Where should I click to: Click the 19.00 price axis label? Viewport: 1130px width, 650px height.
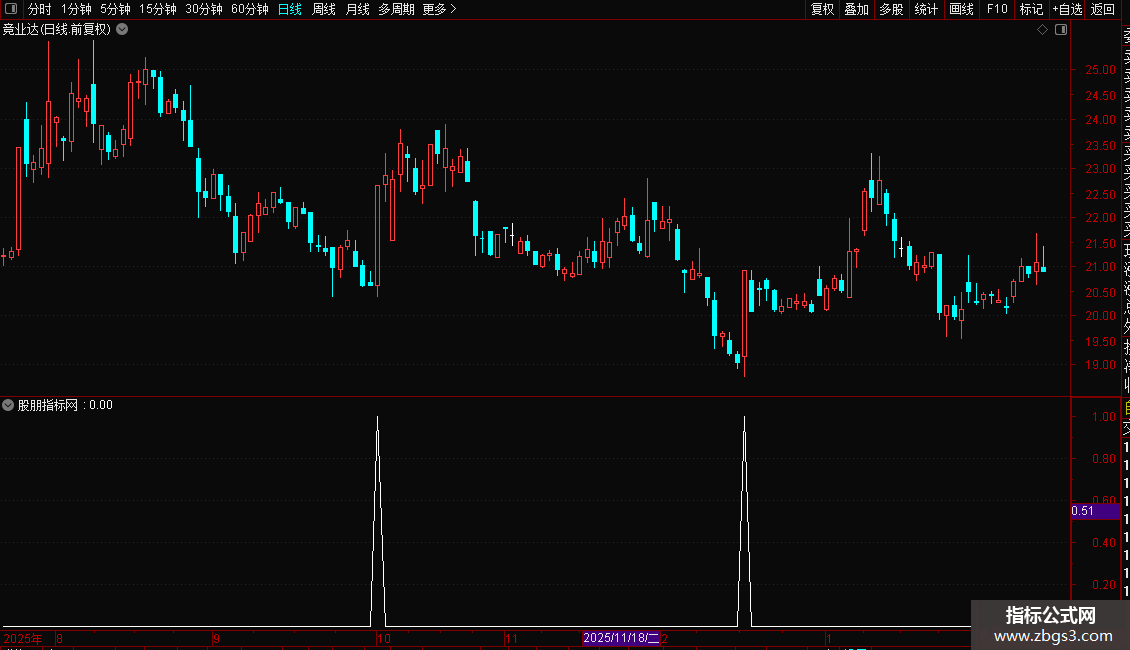click(1100, 365)
